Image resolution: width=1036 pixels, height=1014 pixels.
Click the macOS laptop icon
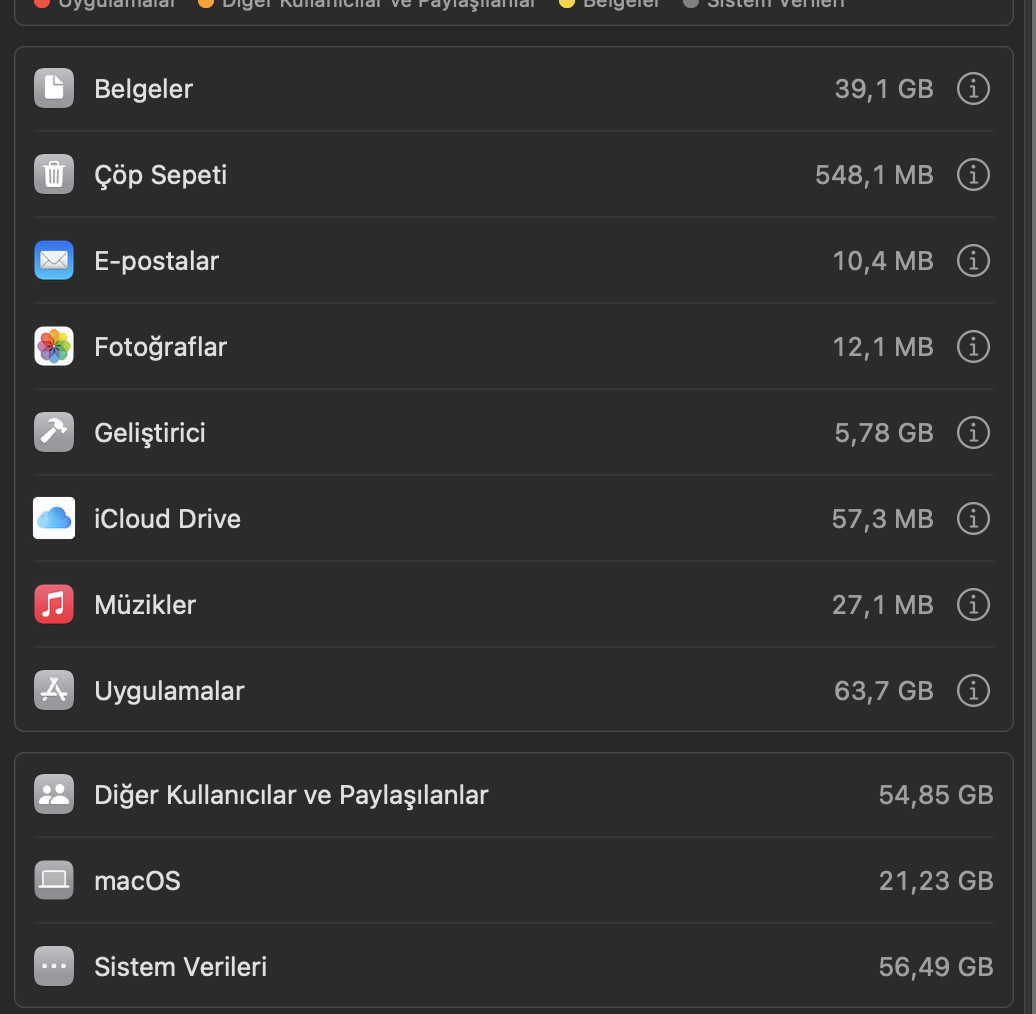54,881
